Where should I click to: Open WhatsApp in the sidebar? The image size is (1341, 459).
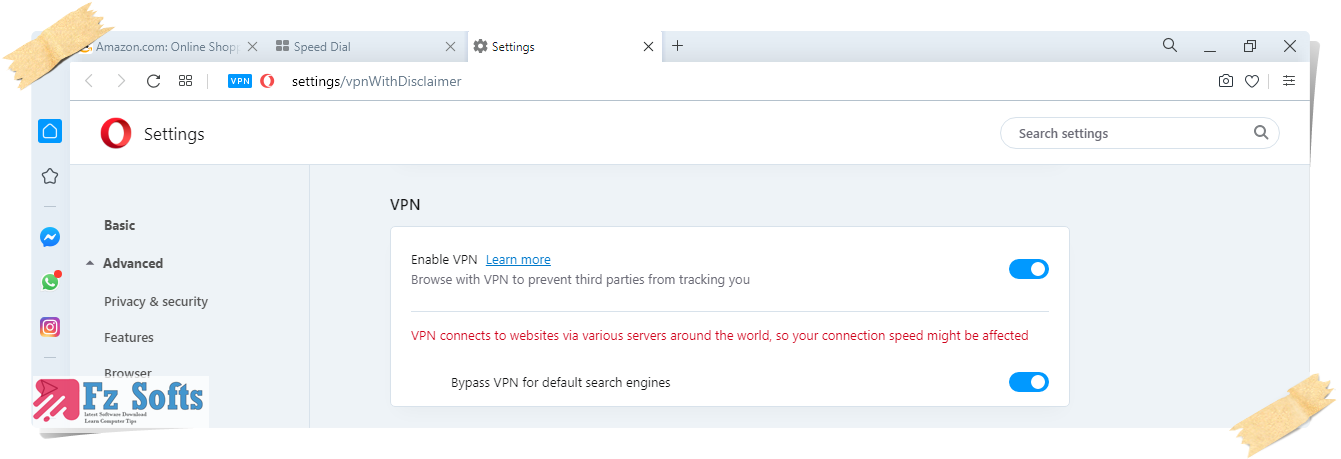click(x=50, y=282)
